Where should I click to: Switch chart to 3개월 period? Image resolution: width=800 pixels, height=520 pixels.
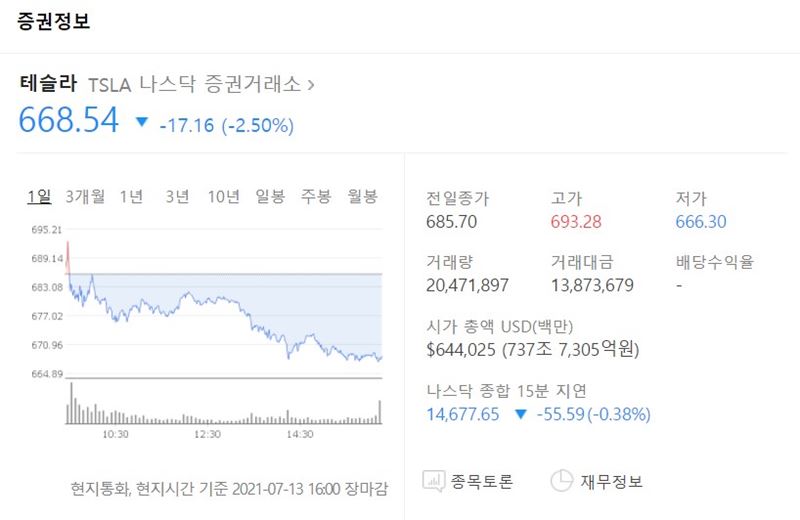pyautogui.click(x=85, y=196)
